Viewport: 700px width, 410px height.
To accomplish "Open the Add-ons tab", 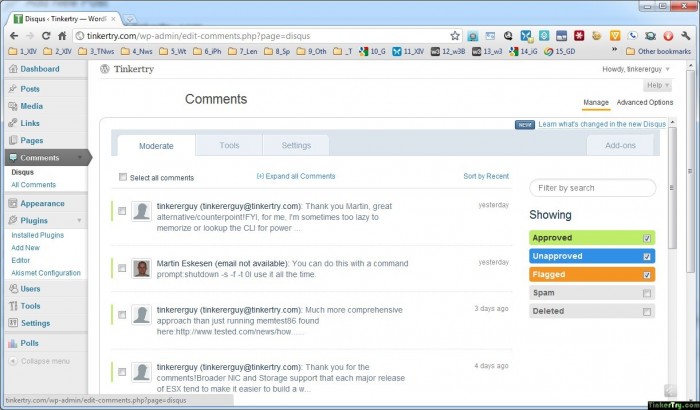I will coord(620,145).
